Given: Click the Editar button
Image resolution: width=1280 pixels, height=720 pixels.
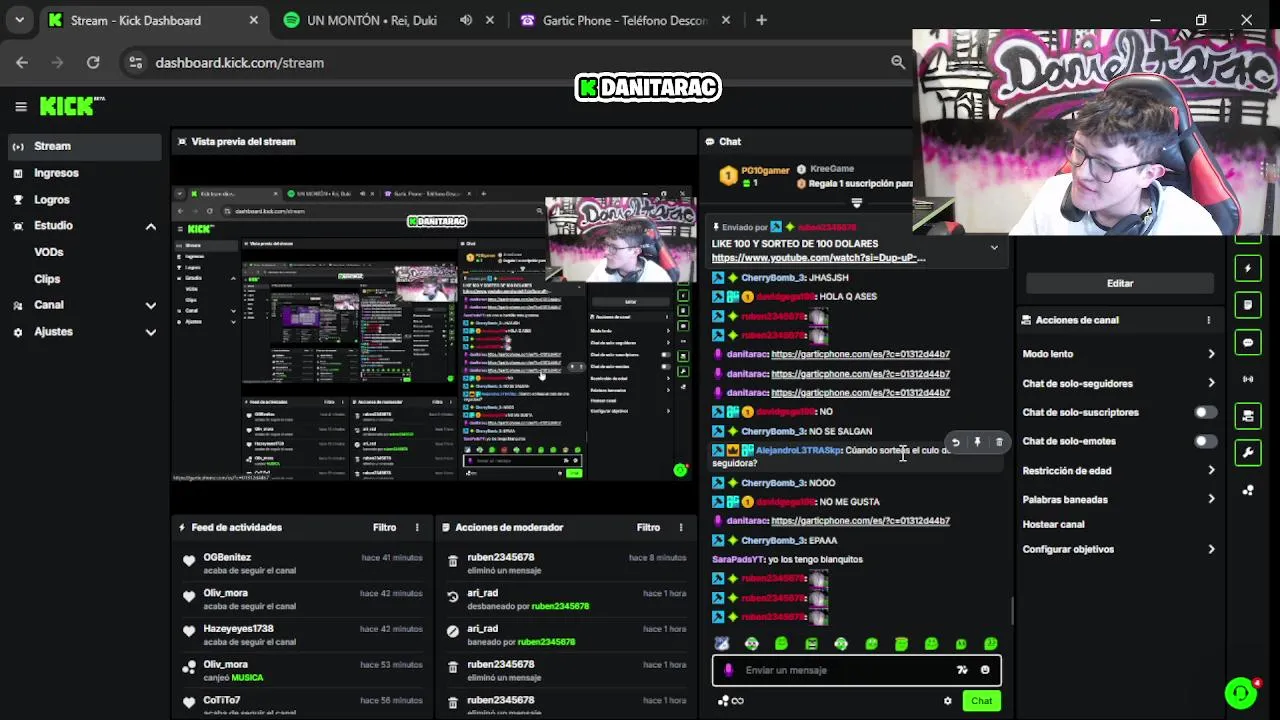Looking at the screenshot, I should tap(1120, 283).
